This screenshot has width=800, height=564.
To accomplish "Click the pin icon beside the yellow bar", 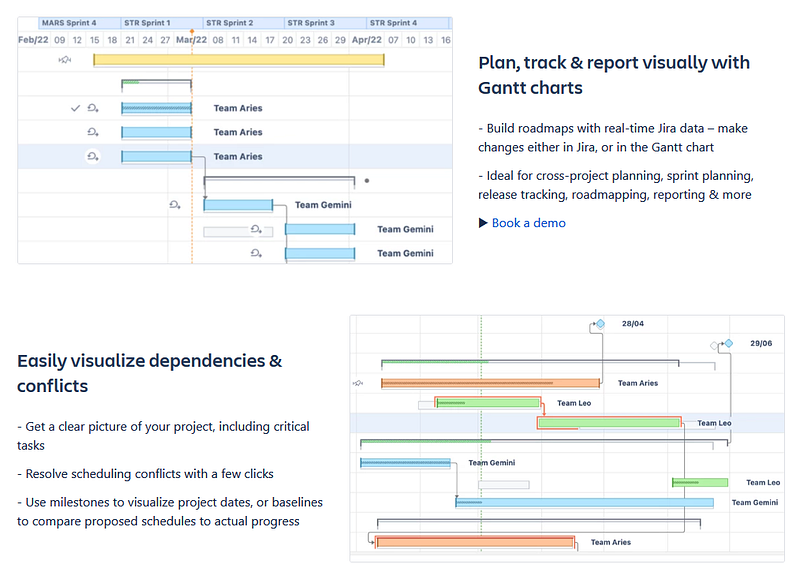I will [65, 60].
